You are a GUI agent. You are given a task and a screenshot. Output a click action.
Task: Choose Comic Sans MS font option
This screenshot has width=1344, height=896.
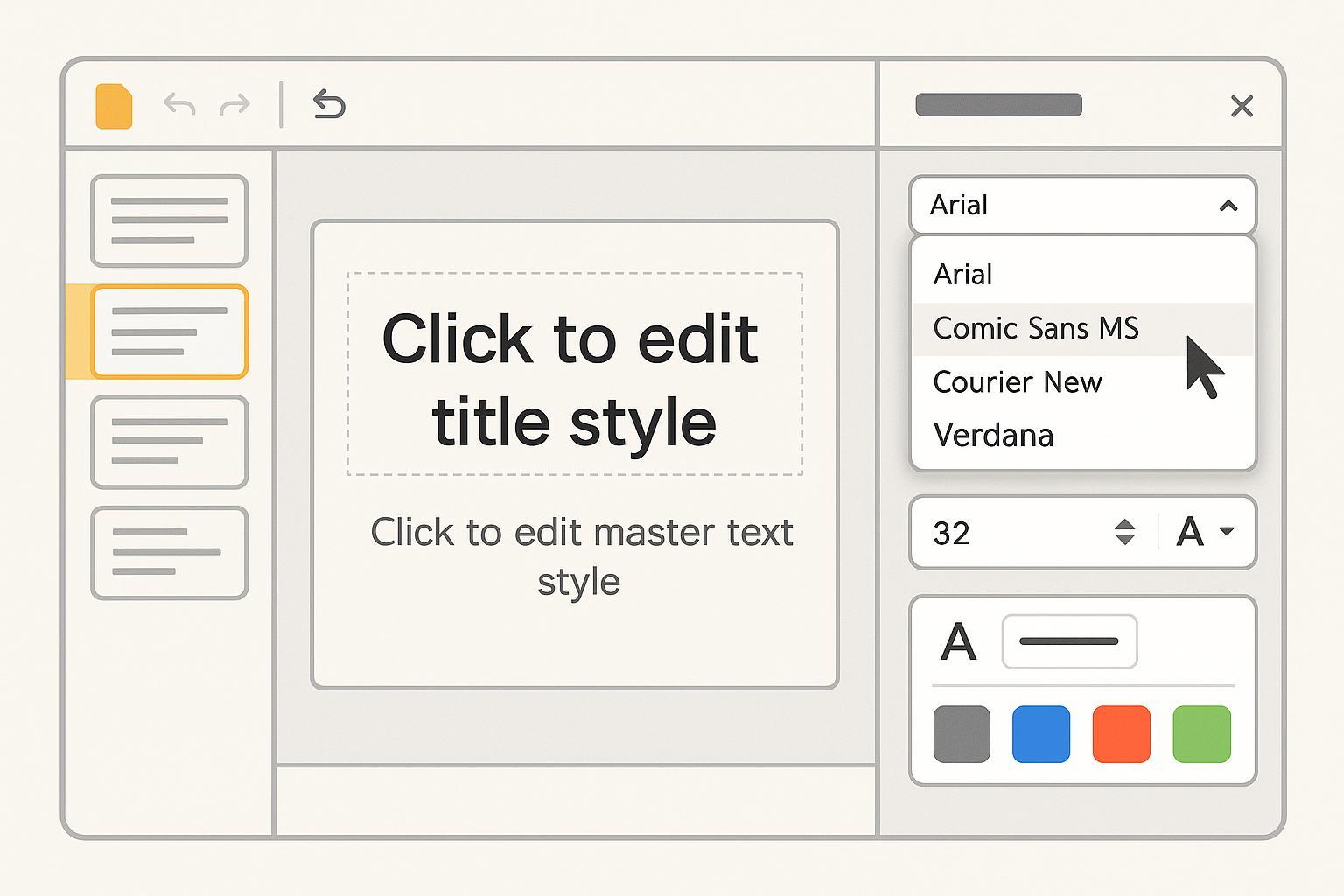tap(1036, 329)
